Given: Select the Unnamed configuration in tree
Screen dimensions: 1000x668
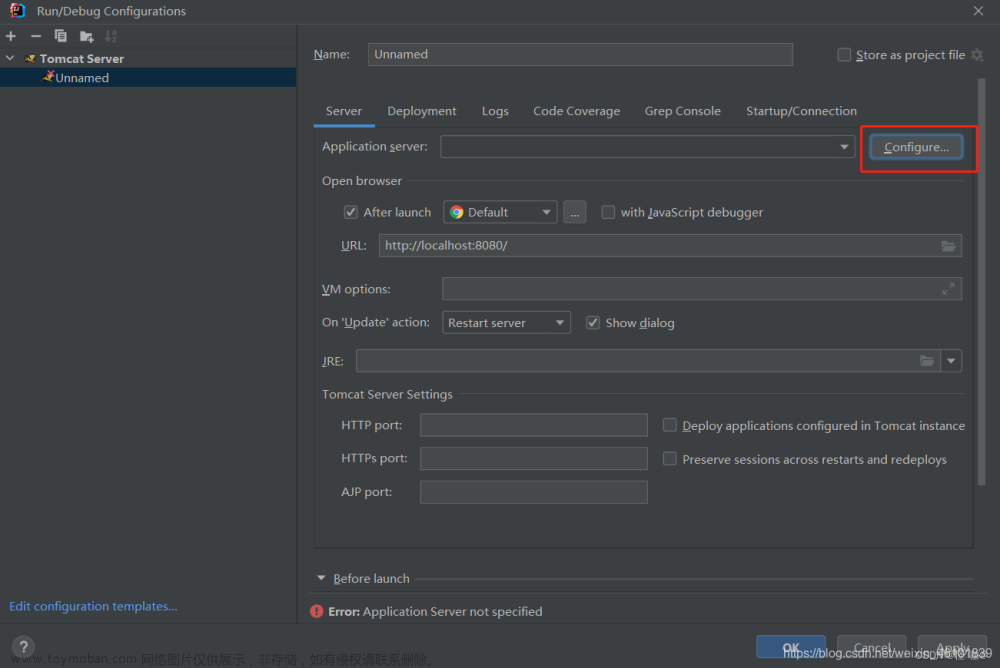Looking at the screenshot, I should click(x=148, y=78).
